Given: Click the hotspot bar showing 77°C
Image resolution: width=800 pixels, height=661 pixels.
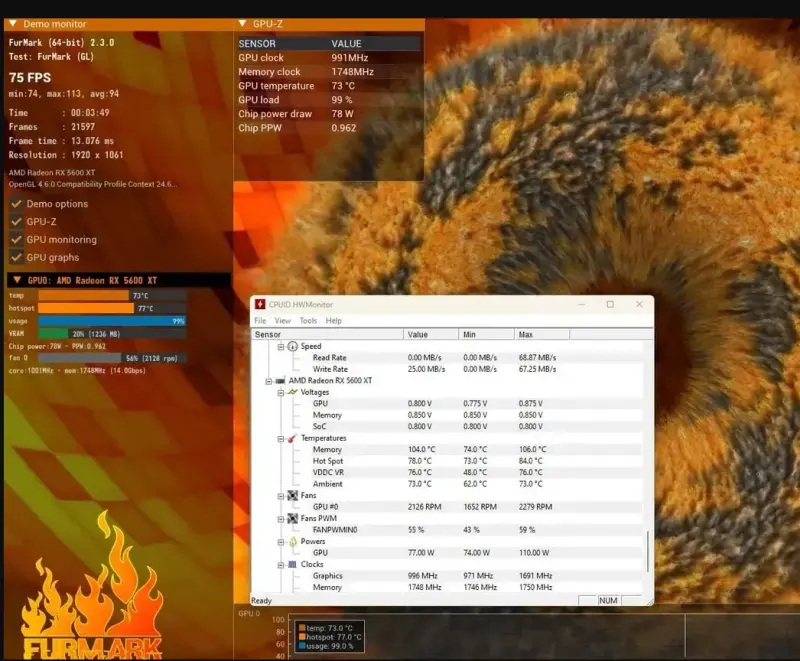Looking at the screenshot, I should 86,308.
